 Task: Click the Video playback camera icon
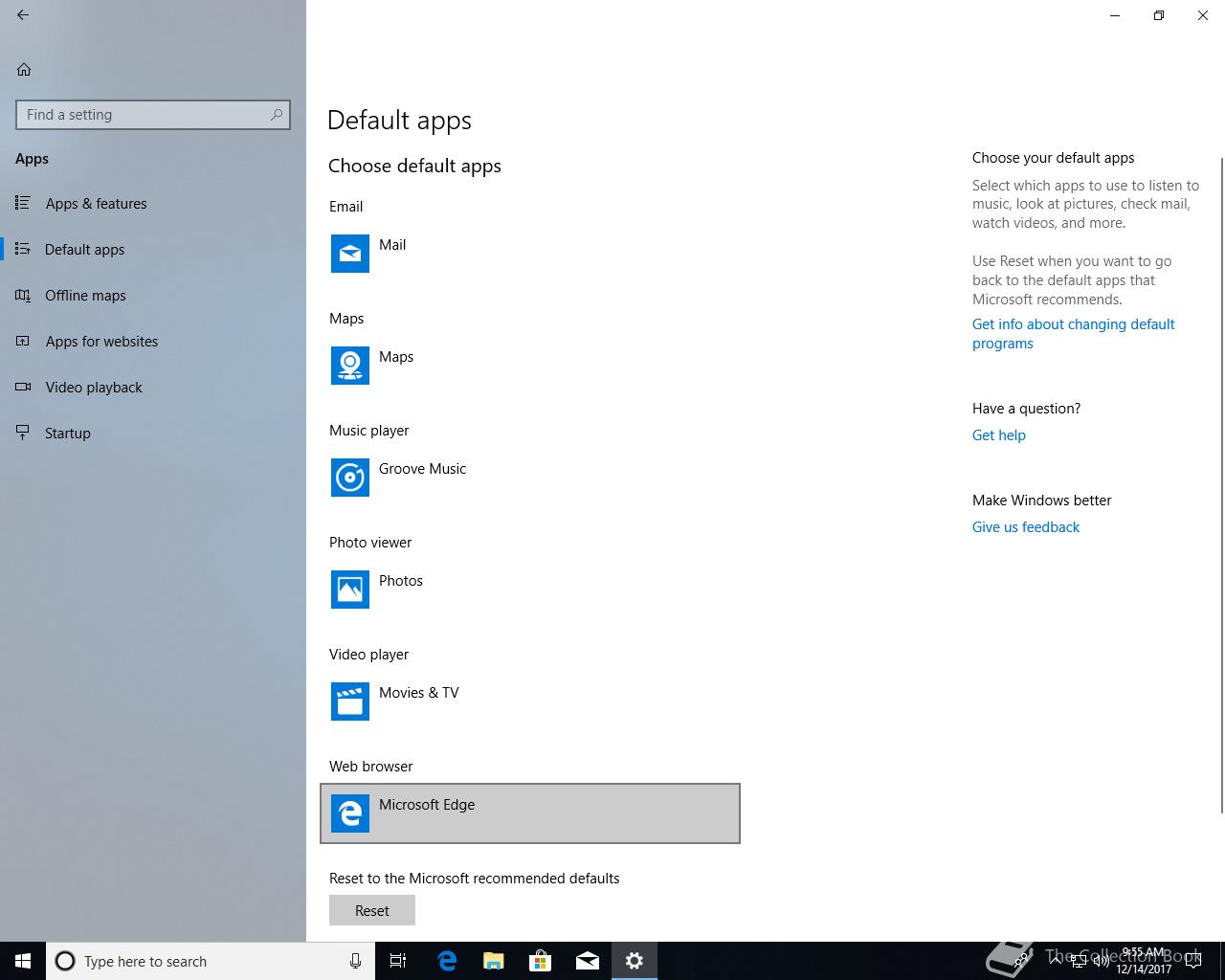23,387
